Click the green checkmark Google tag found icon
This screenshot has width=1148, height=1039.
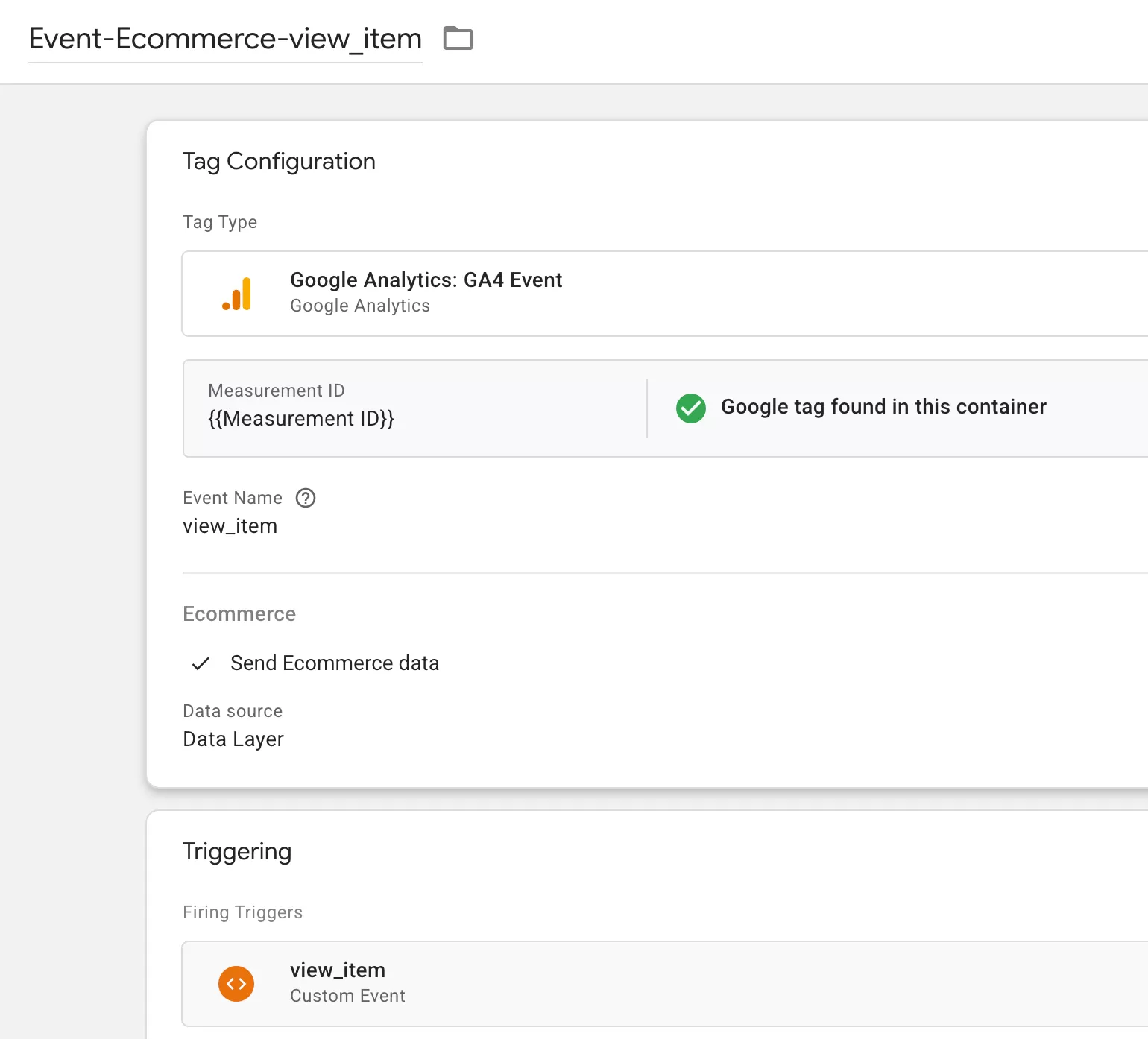(691, 408)
